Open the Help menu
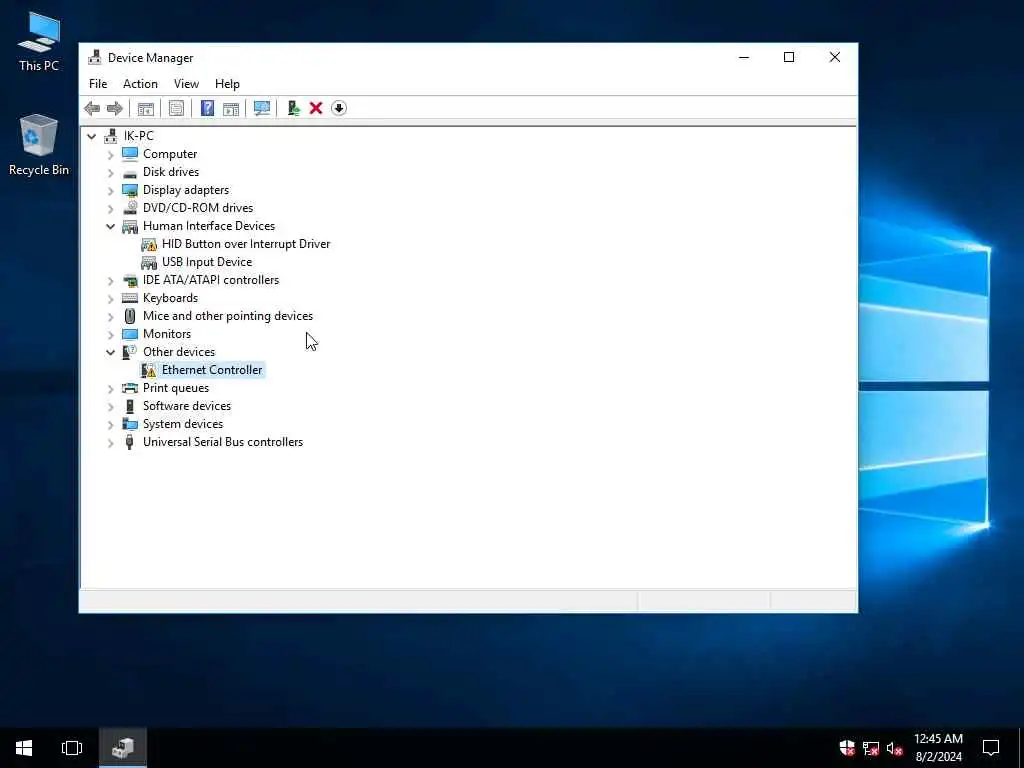The image size is (1024, 768). click(x=227, y=84)
